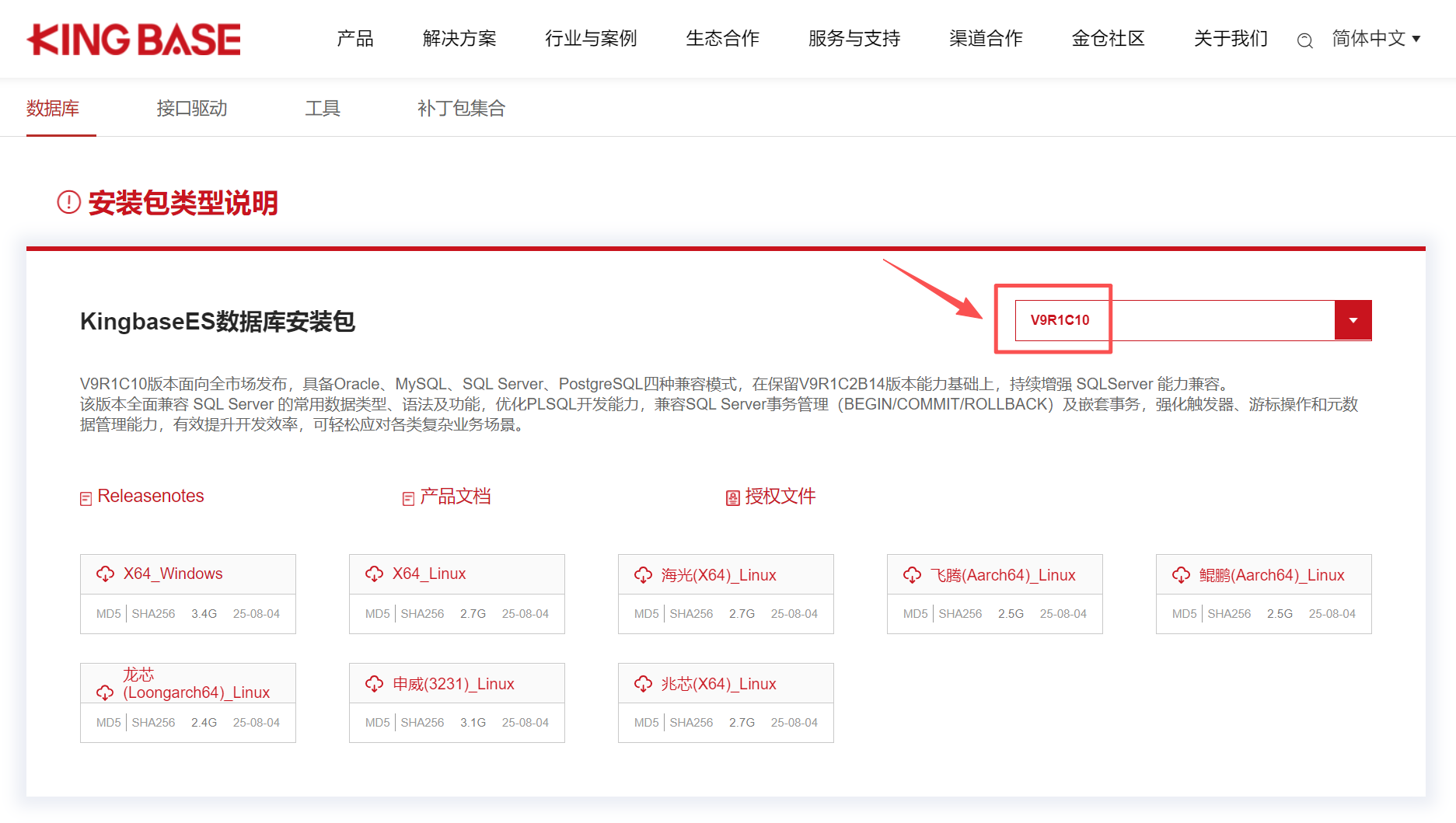Viewport: 1456px width, 823px height.
Task: Click download cloud icon for 飞腾(Aarch64)_Linux
Action: (x=912, y=574)
